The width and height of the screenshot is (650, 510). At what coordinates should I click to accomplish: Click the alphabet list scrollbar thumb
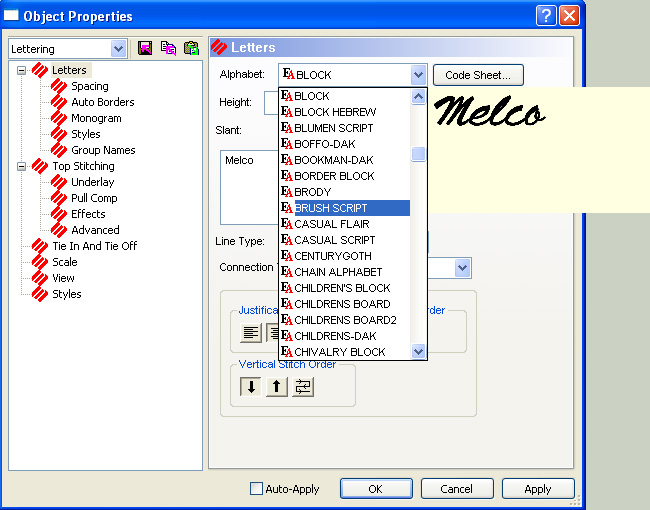coord(418,154)
